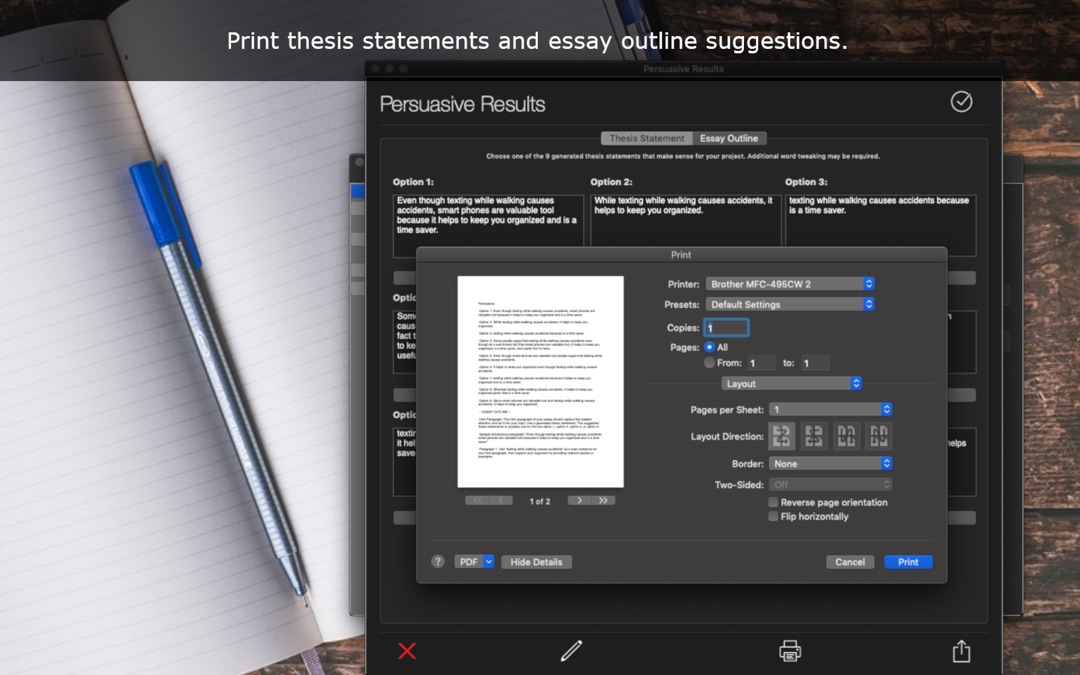This screenshot has width=1080, height=675.
Task: Click the checkmark icon in Persuasive Results
Action: 961,102
